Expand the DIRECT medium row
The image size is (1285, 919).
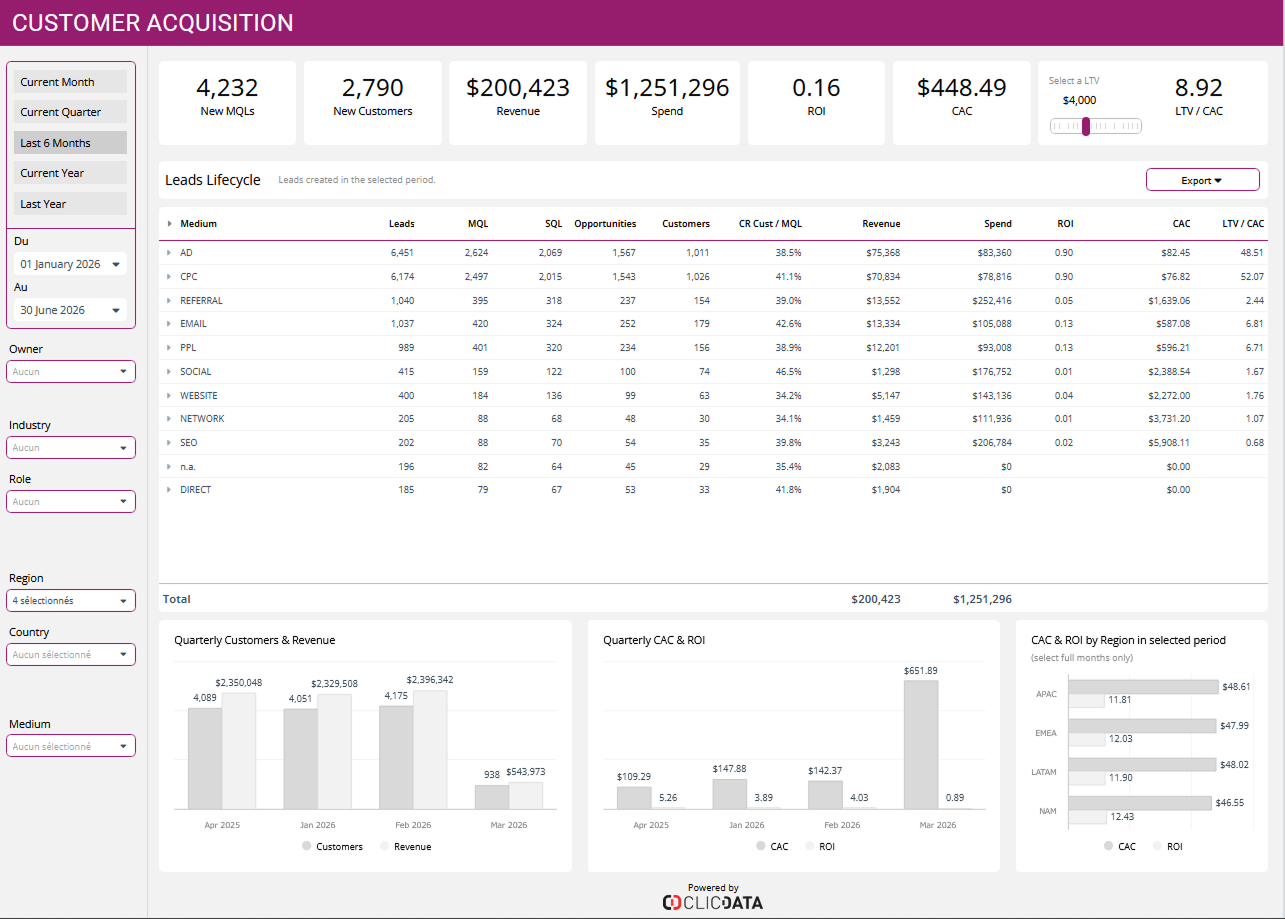pyautogui.click(x=170, y=489)
